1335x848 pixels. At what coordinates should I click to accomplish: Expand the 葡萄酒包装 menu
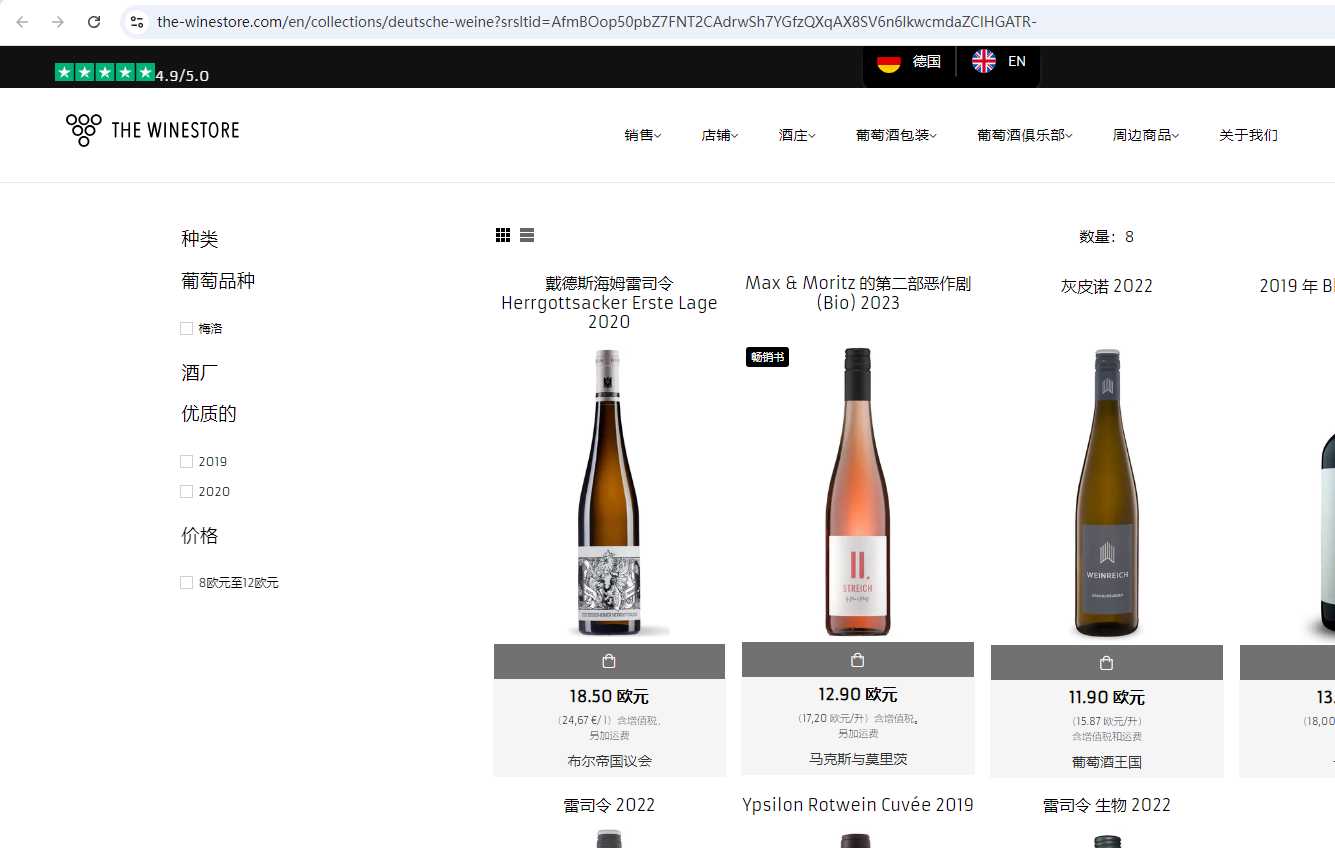coord(896,135)
